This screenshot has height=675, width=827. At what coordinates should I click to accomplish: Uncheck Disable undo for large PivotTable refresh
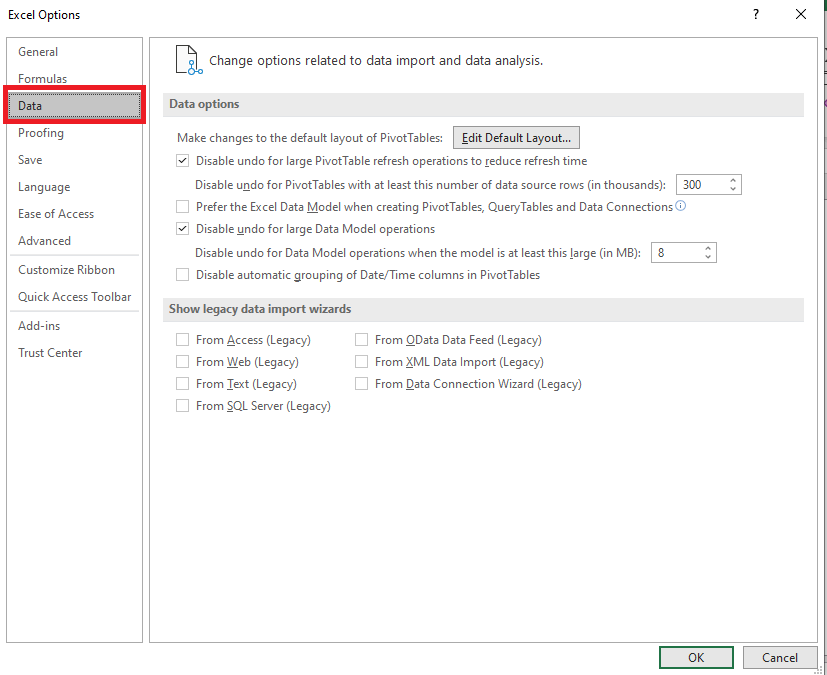(182, 161)
